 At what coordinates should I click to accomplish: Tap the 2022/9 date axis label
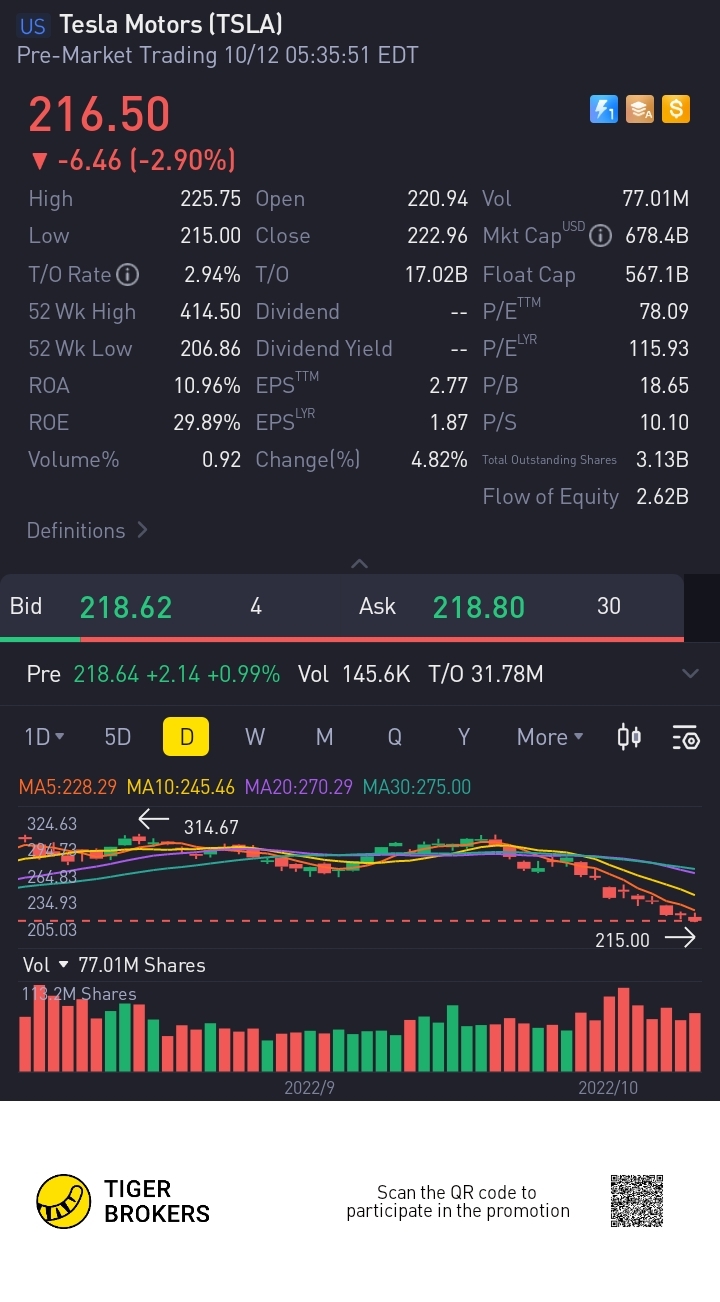(x=309, y=1087)
